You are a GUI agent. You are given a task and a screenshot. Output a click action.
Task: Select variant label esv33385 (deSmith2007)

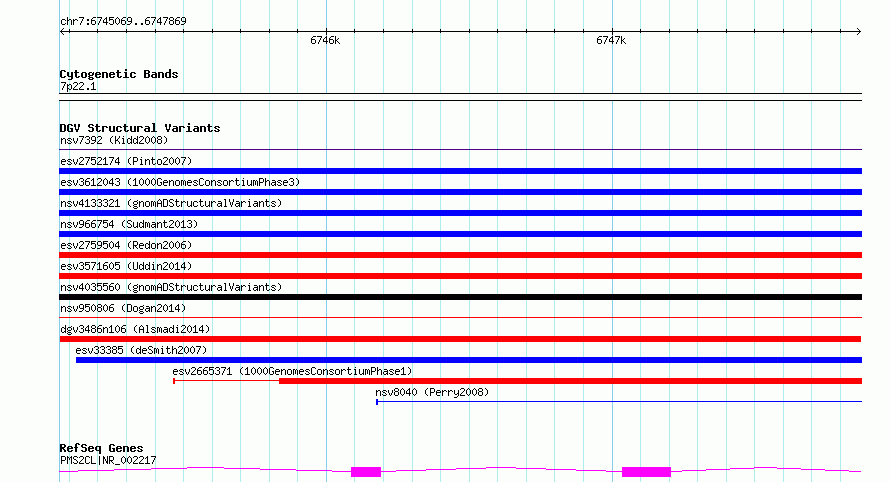(141, 350)
